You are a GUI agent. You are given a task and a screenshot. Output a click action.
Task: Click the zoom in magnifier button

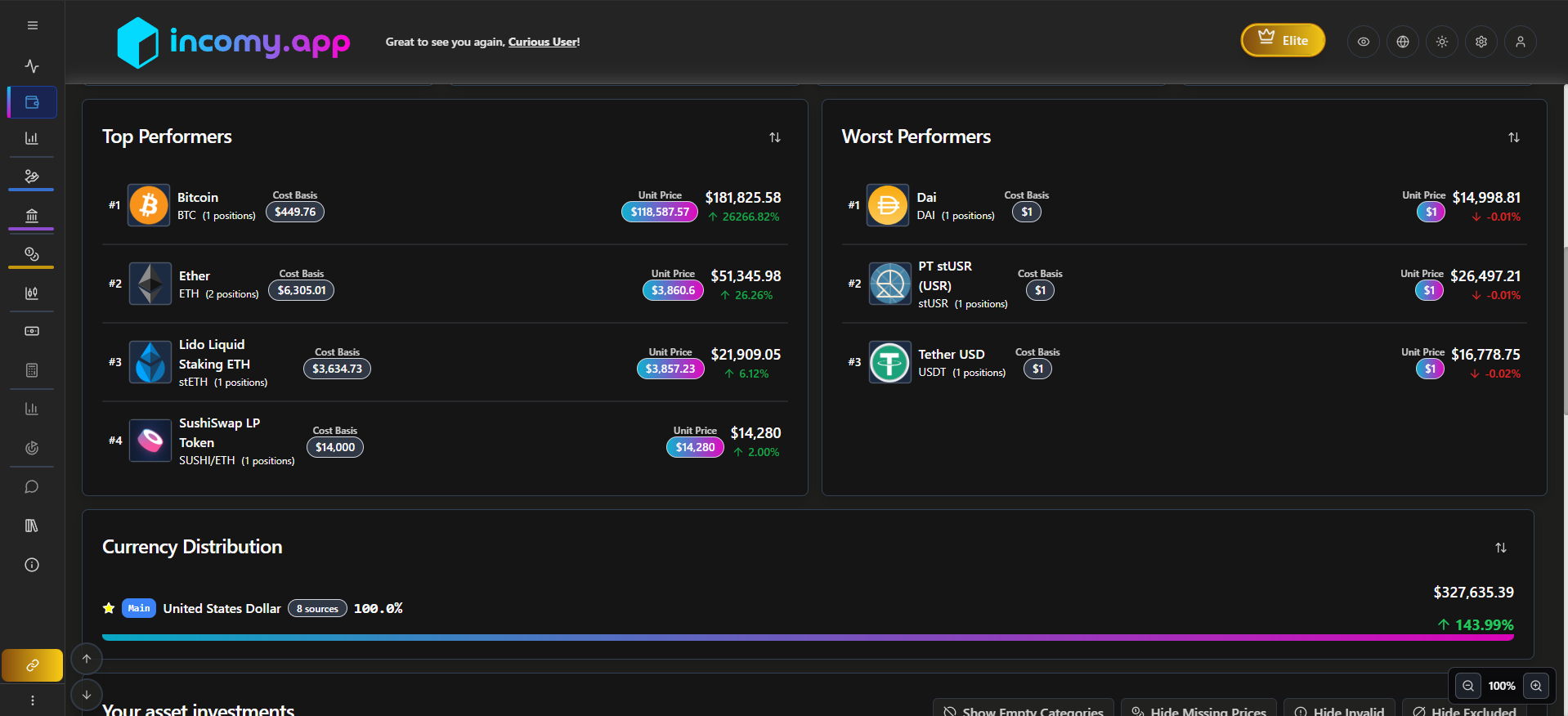(1536, 686)
